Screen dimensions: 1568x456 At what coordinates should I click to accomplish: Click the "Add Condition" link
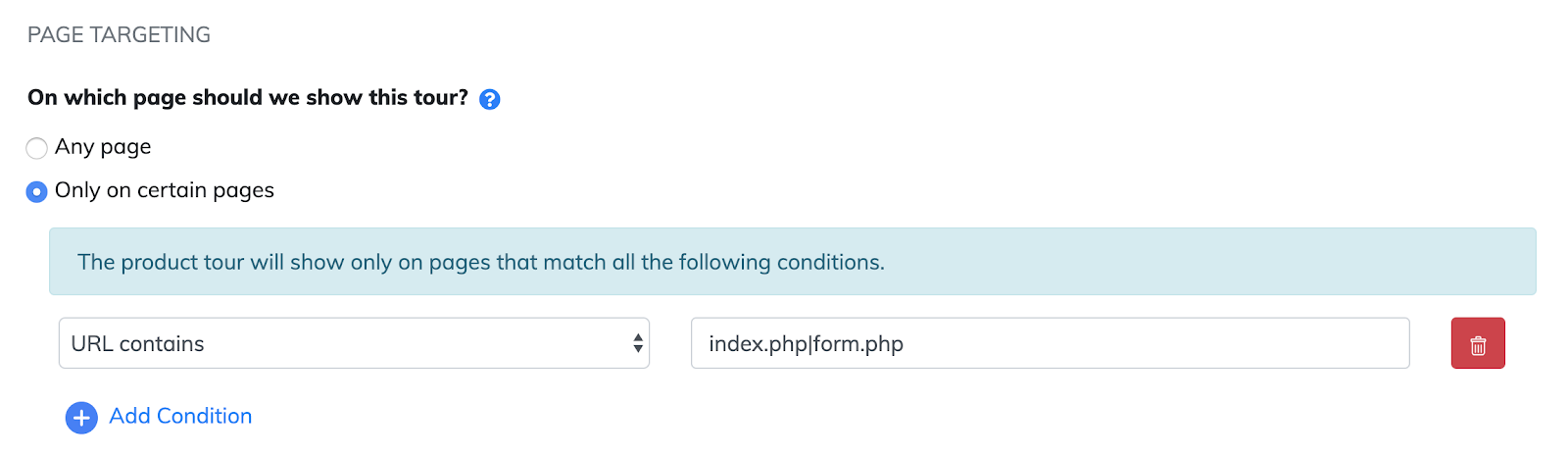[x=180, y=416]
